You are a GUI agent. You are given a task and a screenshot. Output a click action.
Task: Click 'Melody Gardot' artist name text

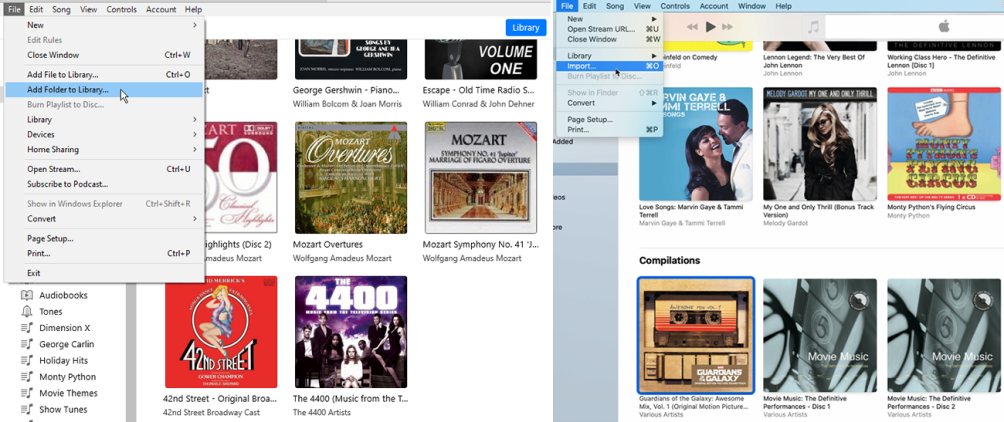pos(783,223)
